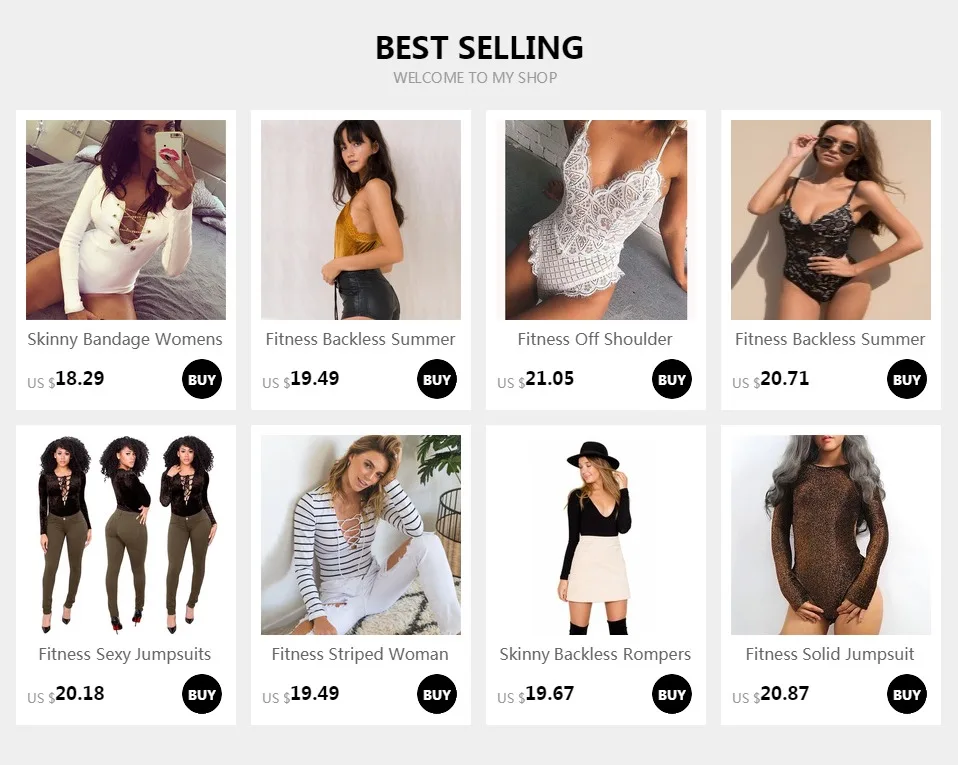The image size is (958, 765).
Task: Click BUY button for the $18.29 Skinny Bandage Womens item
Action: tap(202, 379)
